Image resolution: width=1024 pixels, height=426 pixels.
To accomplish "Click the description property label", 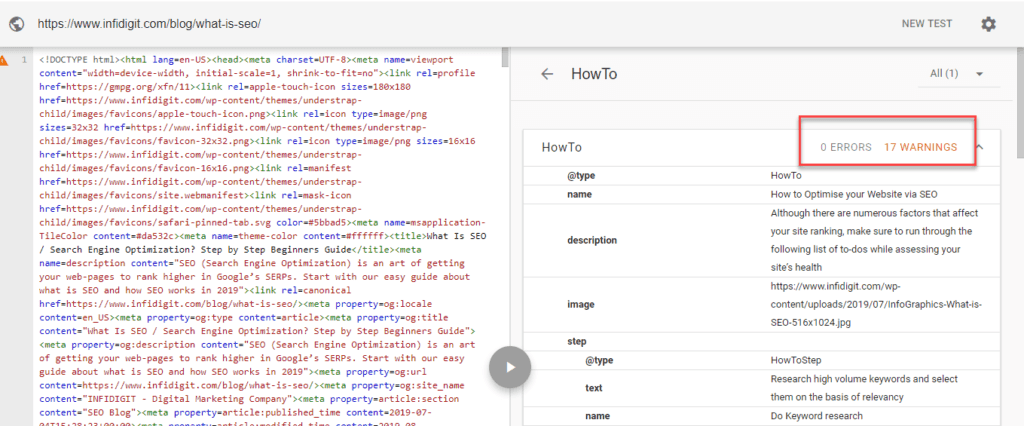I will (x=592, y=240).
